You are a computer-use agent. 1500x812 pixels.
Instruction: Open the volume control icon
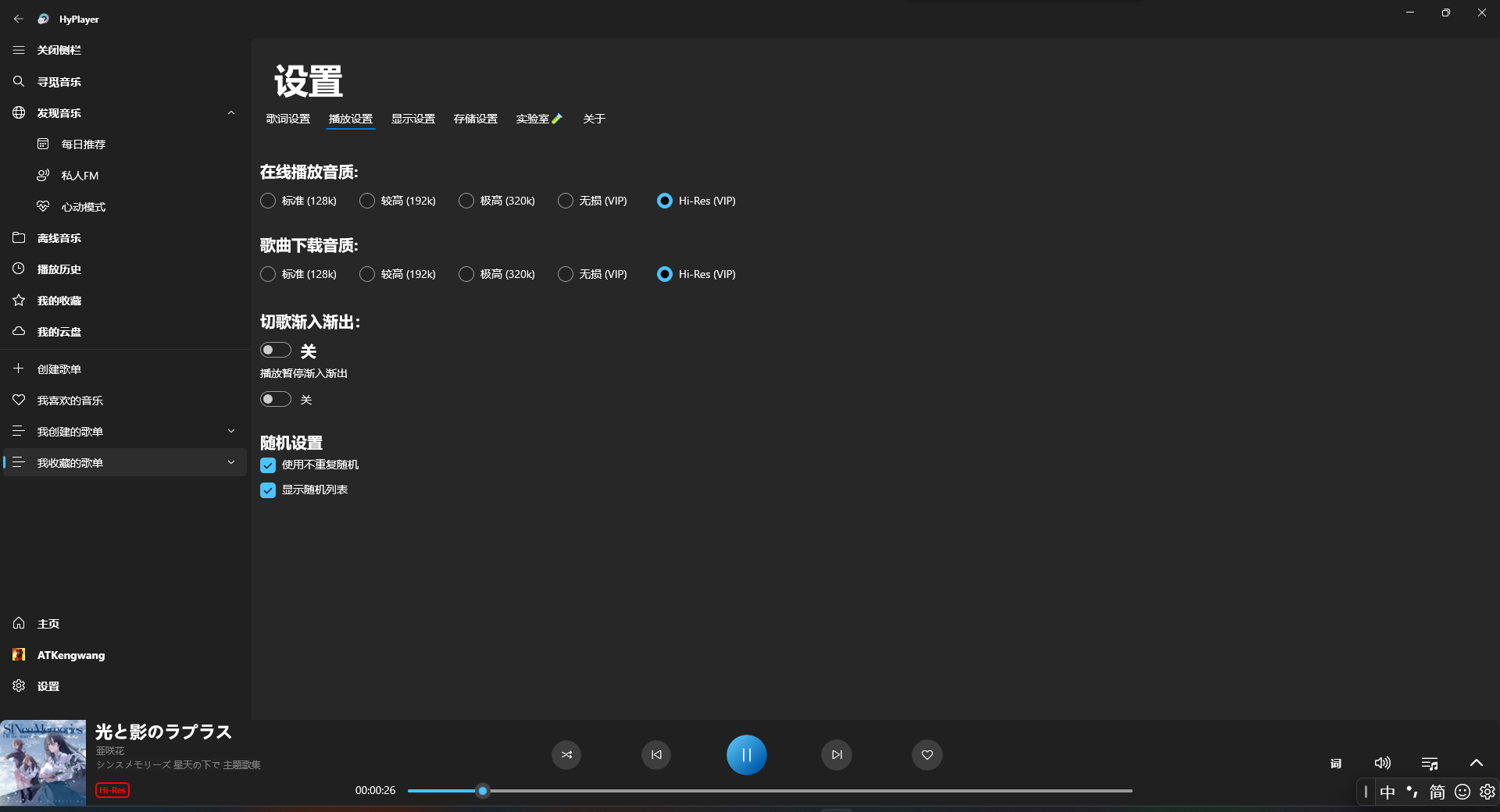click(x=1383, y=763)
